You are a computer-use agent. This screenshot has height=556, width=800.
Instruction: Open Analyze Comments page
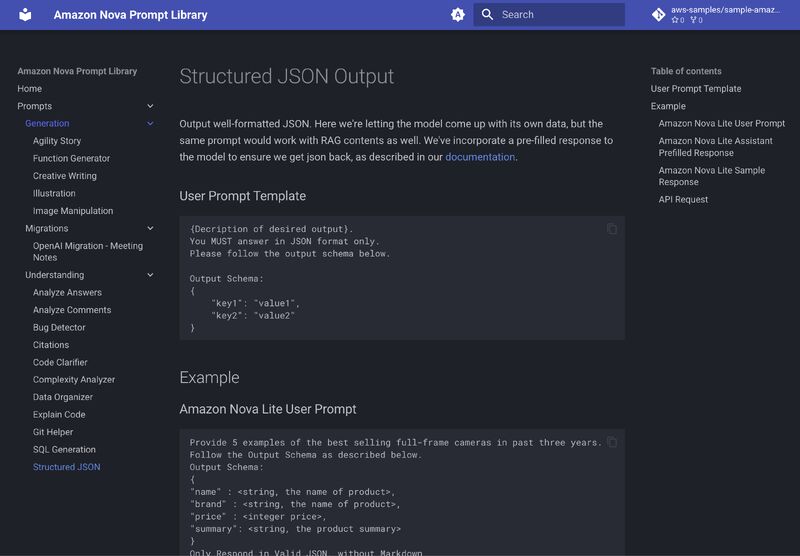(x=72, y=310)
